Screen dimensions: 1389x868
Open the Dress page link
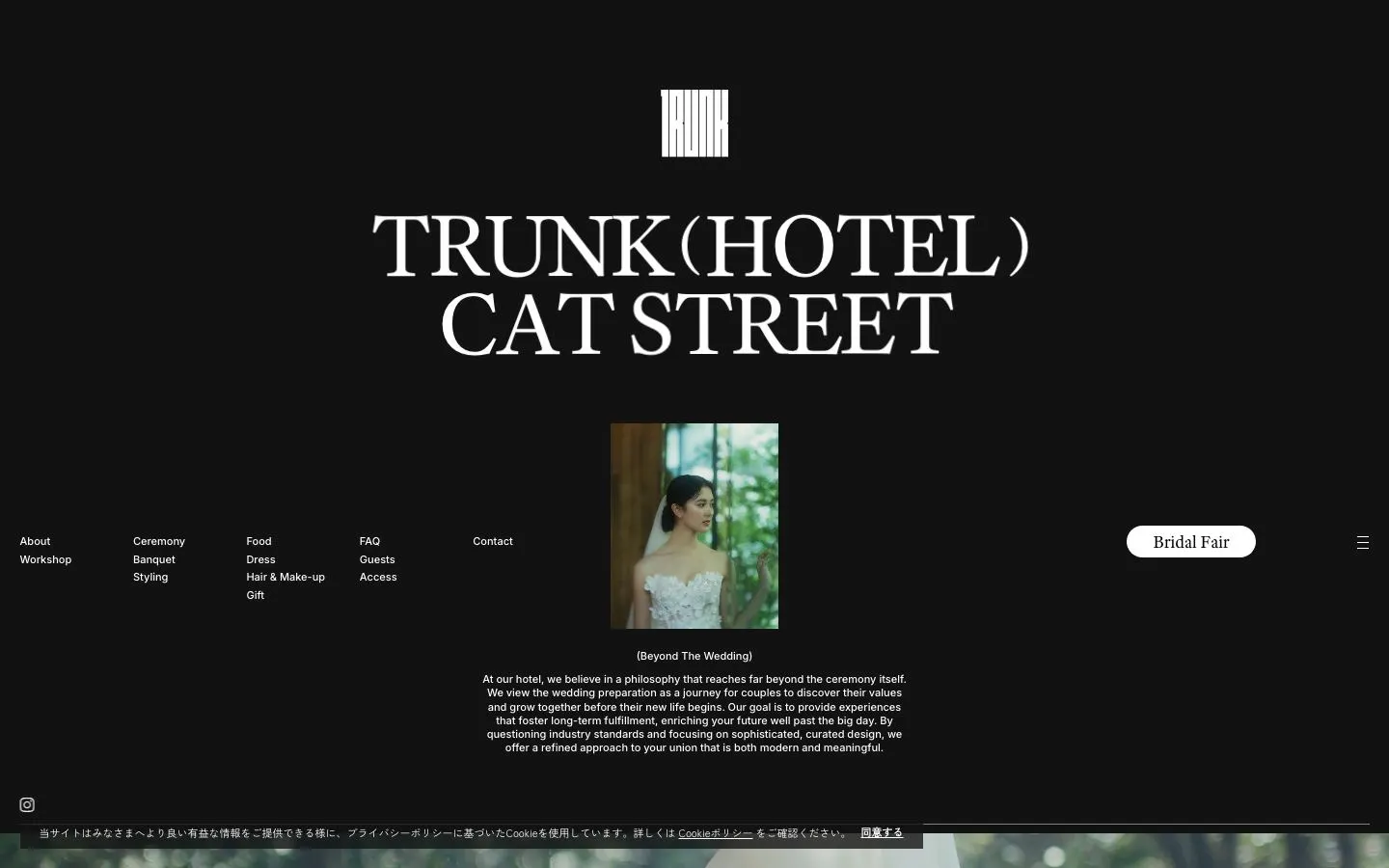tap(260, 559)
